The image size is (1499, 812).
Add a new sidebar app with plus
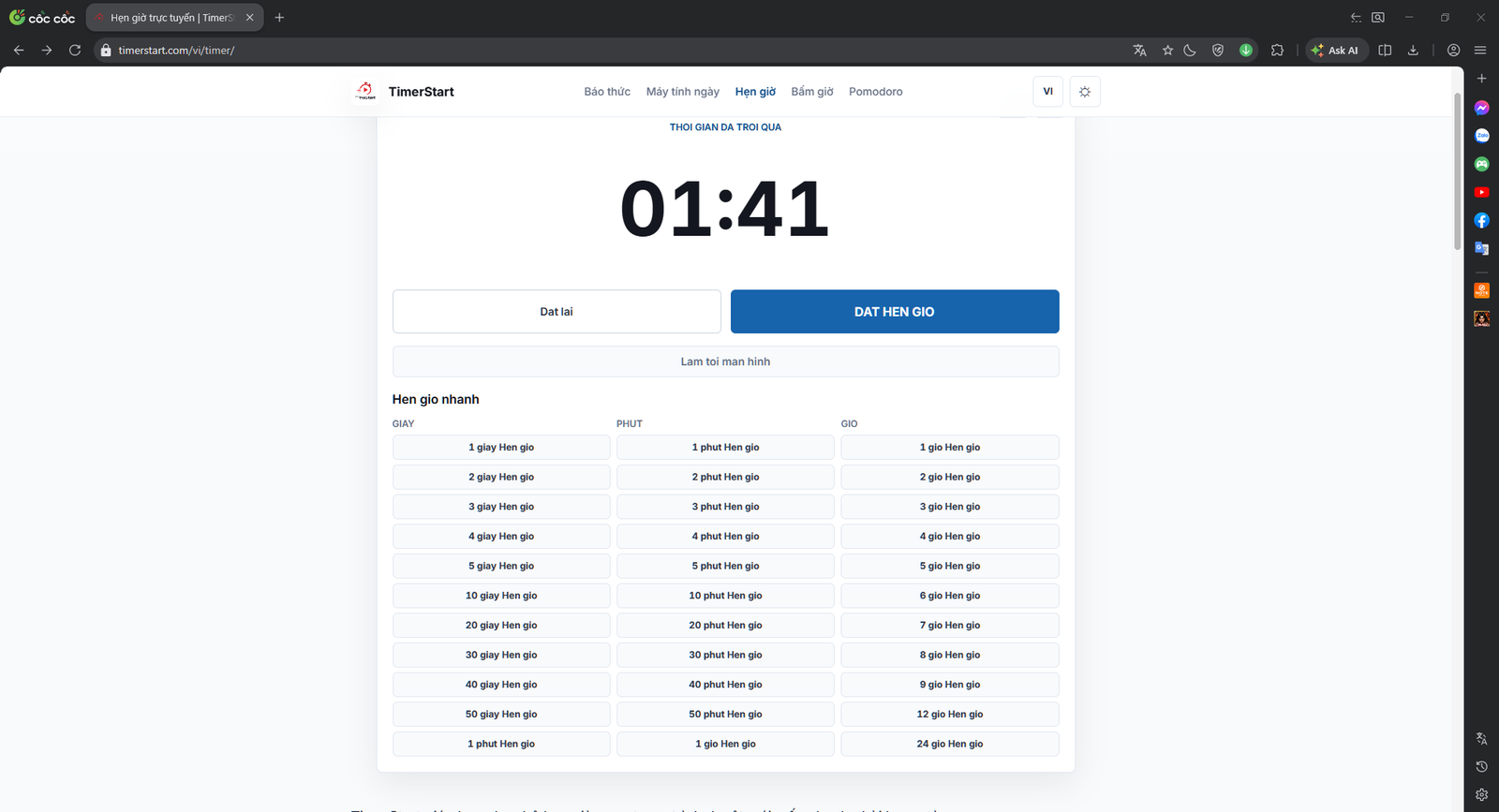[x=1481, y=79]
